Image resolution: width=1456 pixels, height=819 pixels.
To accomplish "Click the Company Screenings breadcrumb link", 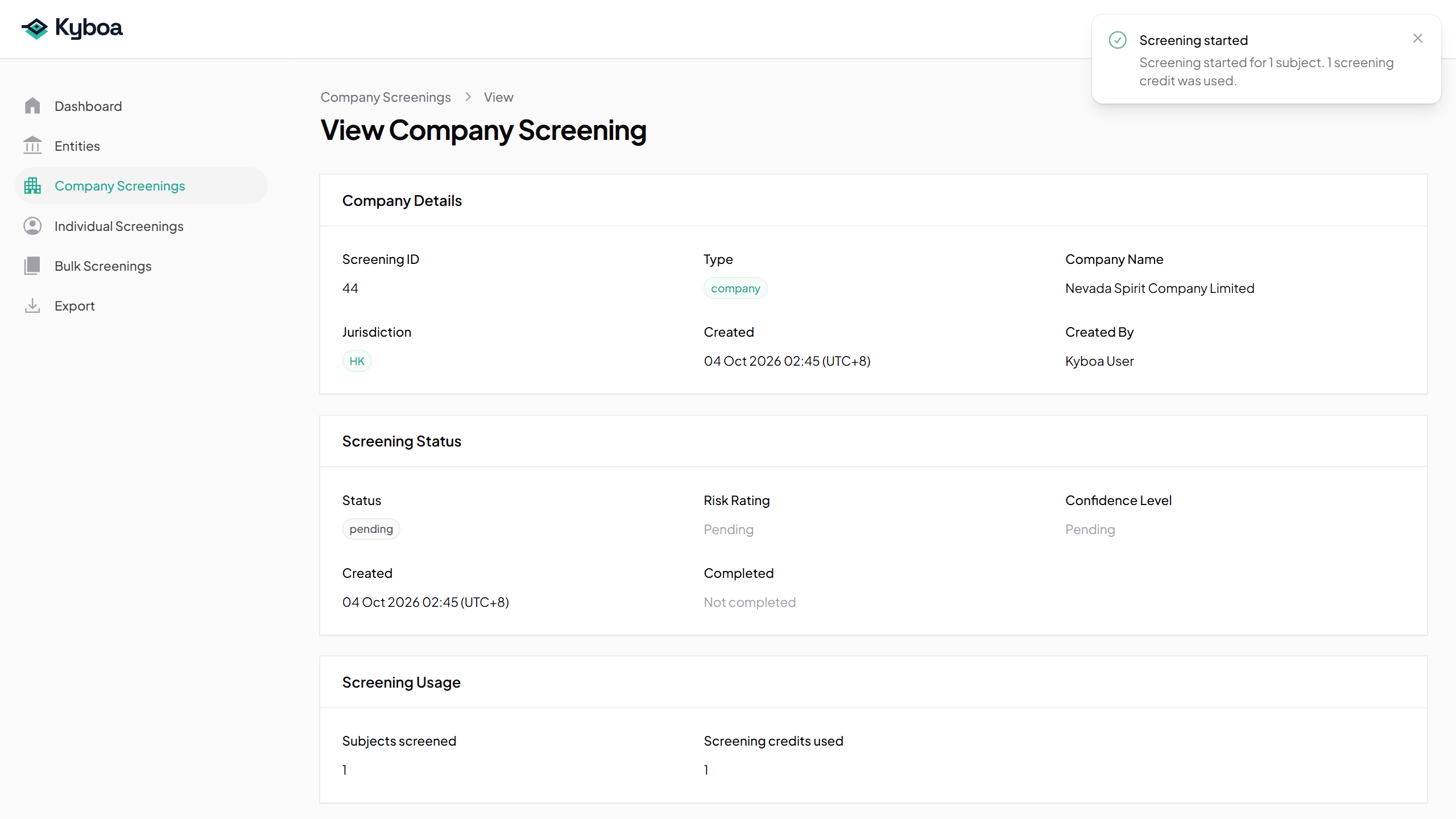I will pos(386,97).
